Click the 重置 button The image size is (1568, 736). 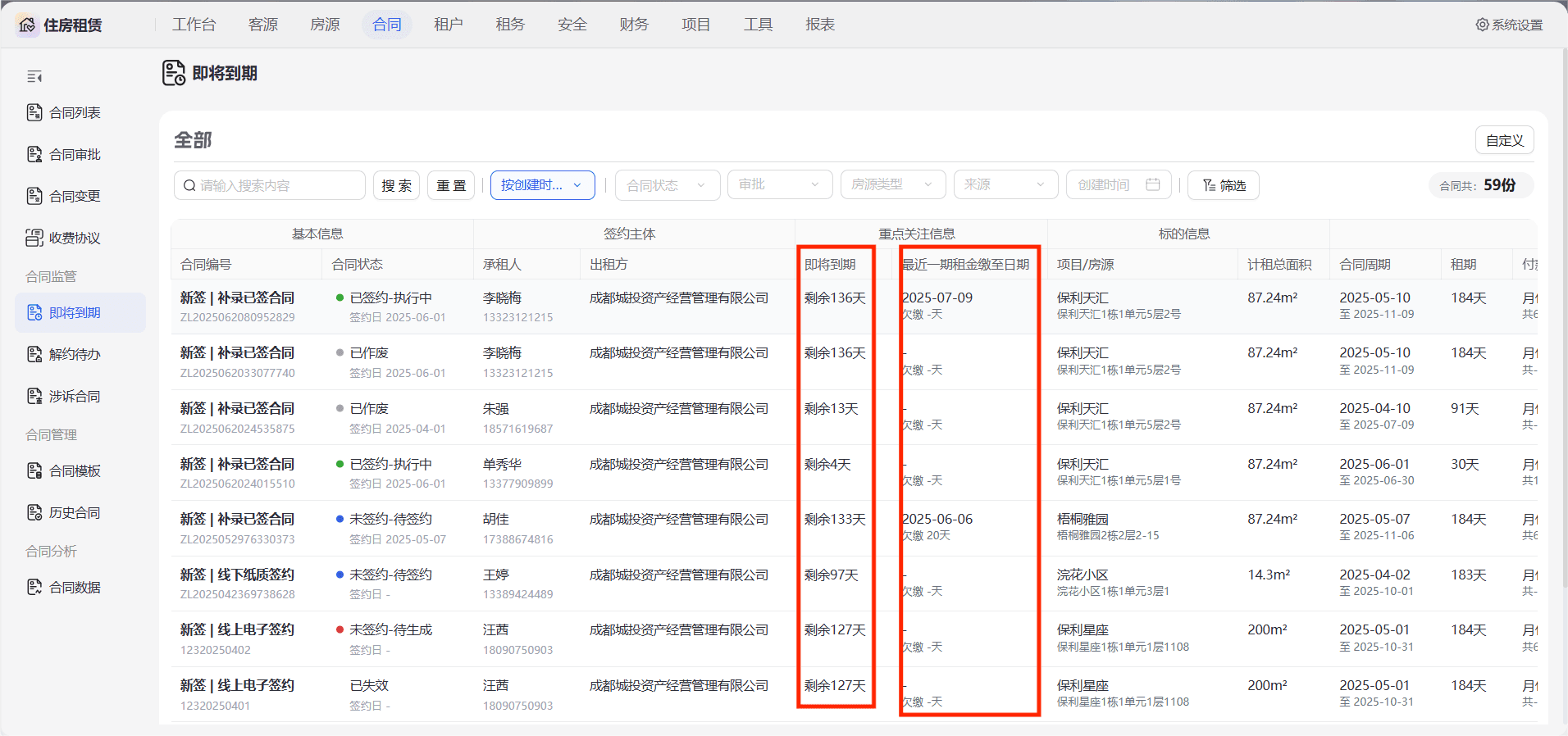point(451,185)
